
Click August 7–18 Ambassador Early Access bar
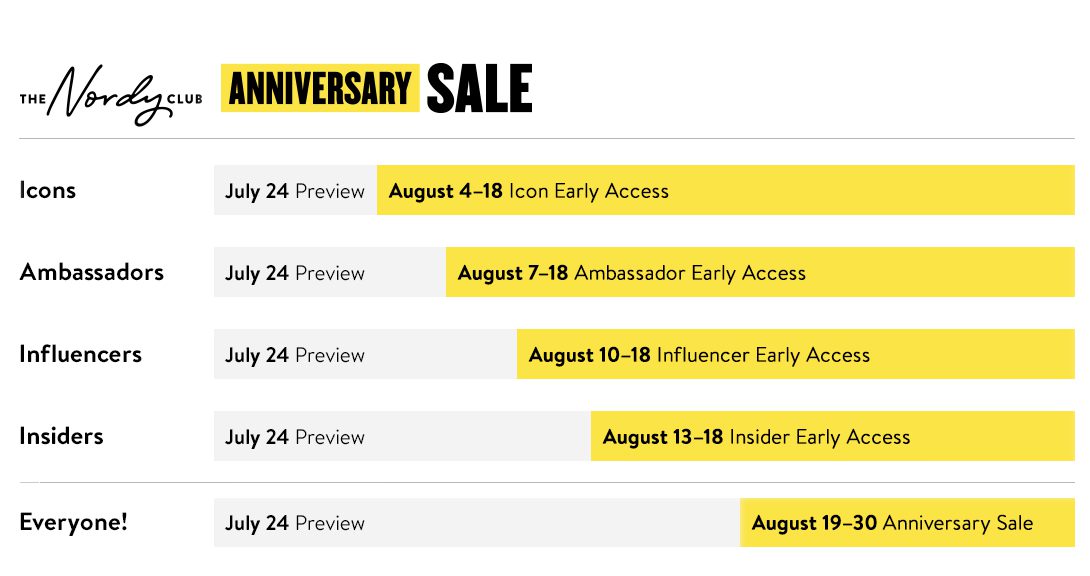(760, 273)
